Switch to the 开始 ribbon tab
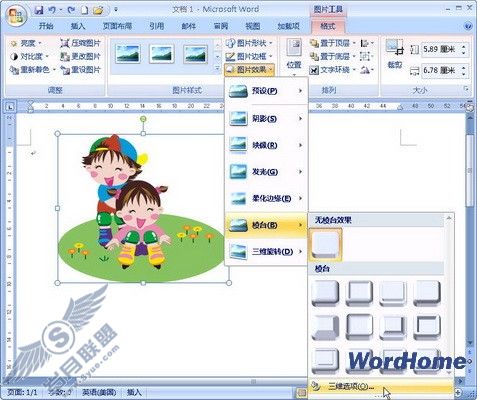This screenshot has height=400, width=477. [46, 26]
